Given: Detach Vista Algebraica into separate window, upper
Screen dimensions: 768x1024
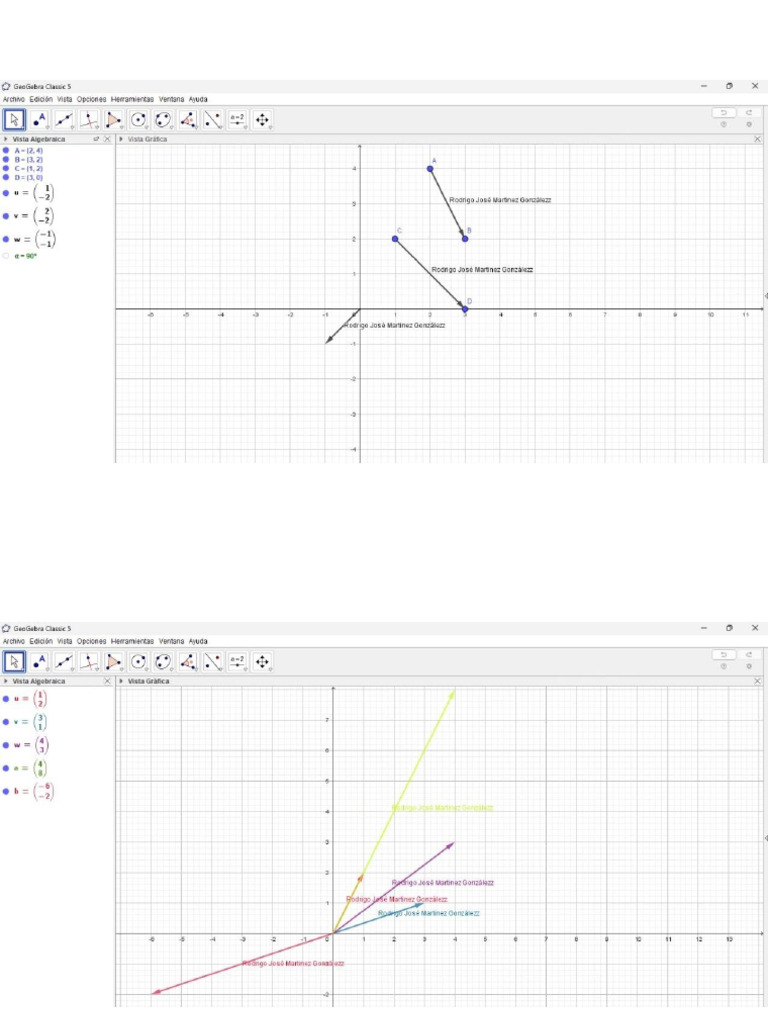Looking at the screenshot, I should click(97, 139).
